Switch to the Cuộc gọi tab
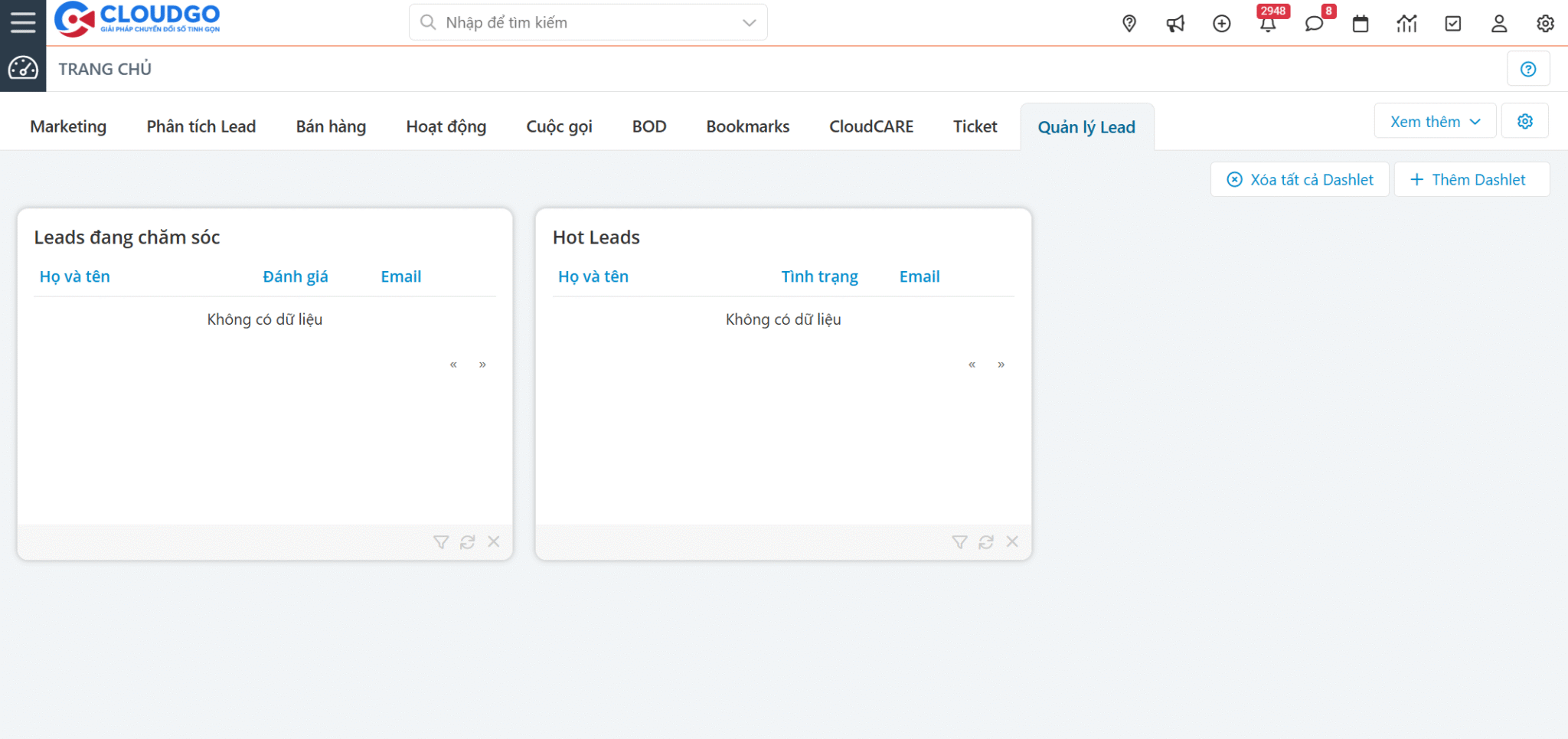Image resolution: width=1568 pixels, height=739 pixels. 559,126
